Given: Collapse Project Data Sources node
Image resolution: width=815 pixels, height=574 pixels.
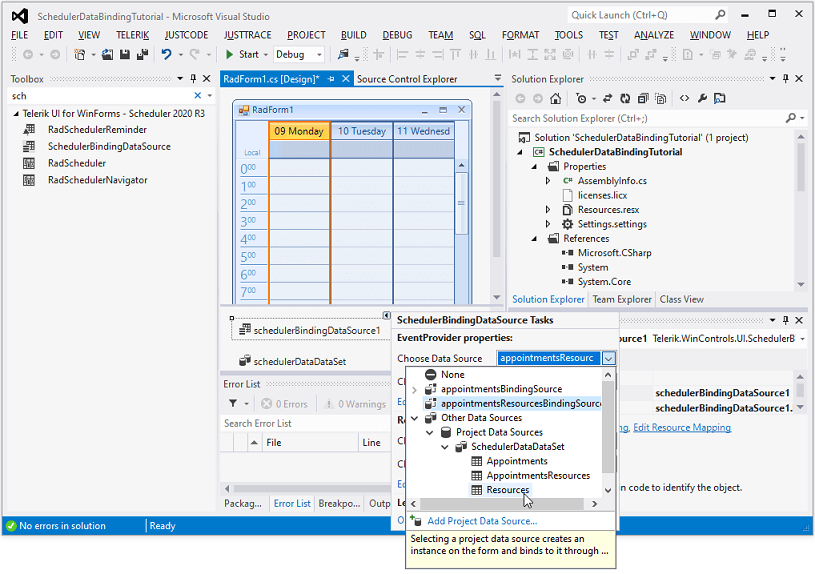Looking at the screenshot, I should tap(429, 433).
